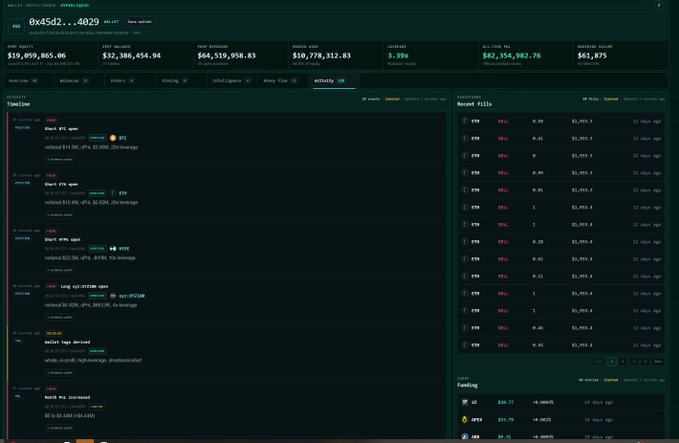Expand evidence details under Month PnL increased

60,428
